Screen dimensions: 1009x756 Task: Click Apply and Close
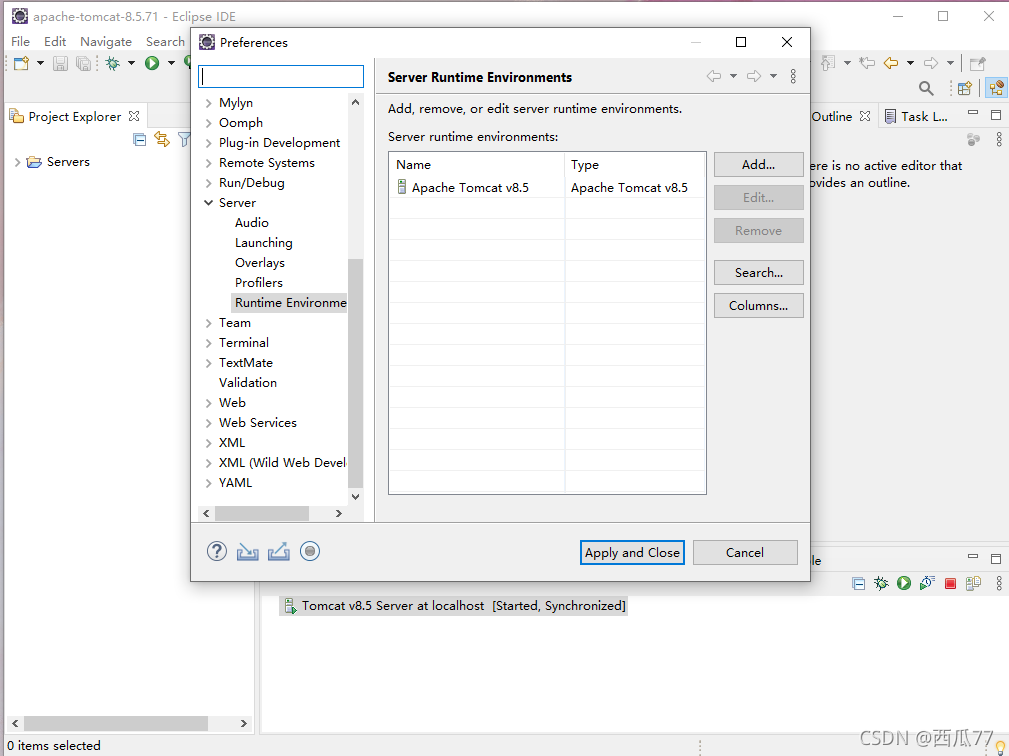click(632, 553)
